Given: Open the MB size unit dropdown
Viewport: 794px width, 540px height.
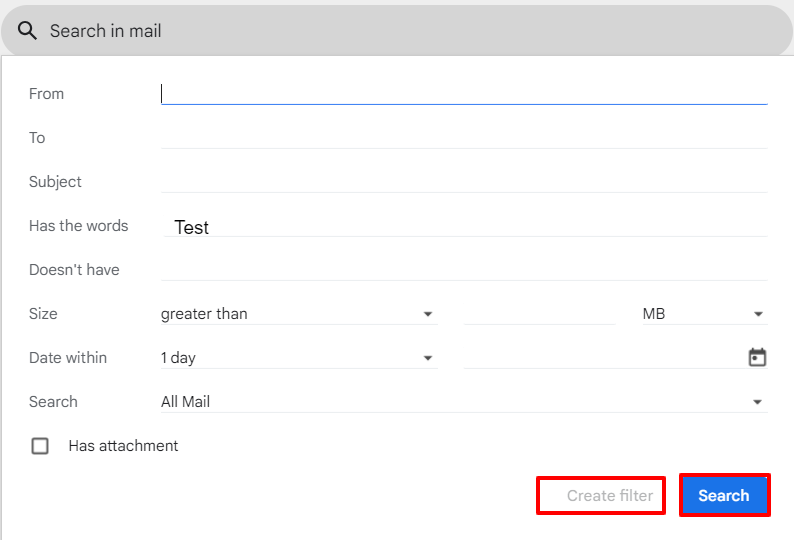Looking at the screenshot, I should click(x=704, y=314).
